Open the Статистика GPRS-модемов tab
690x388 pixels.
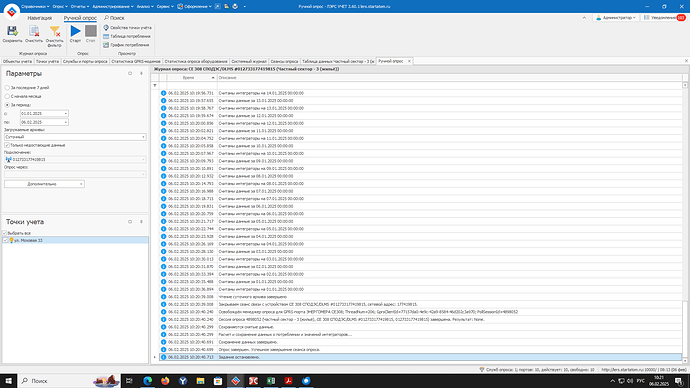[x=136, y=61]
